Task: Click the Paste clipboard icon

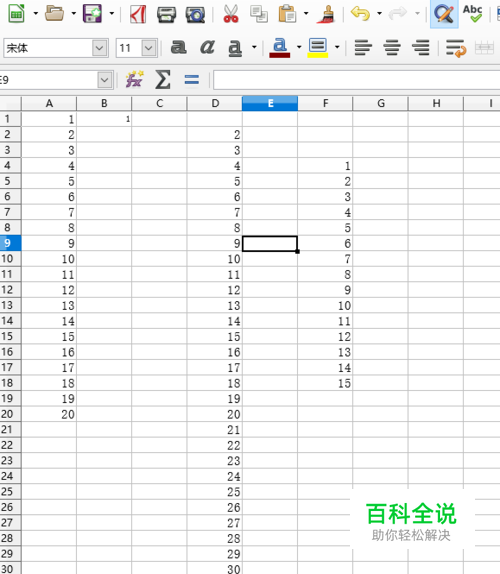Action: coord(287,14)
